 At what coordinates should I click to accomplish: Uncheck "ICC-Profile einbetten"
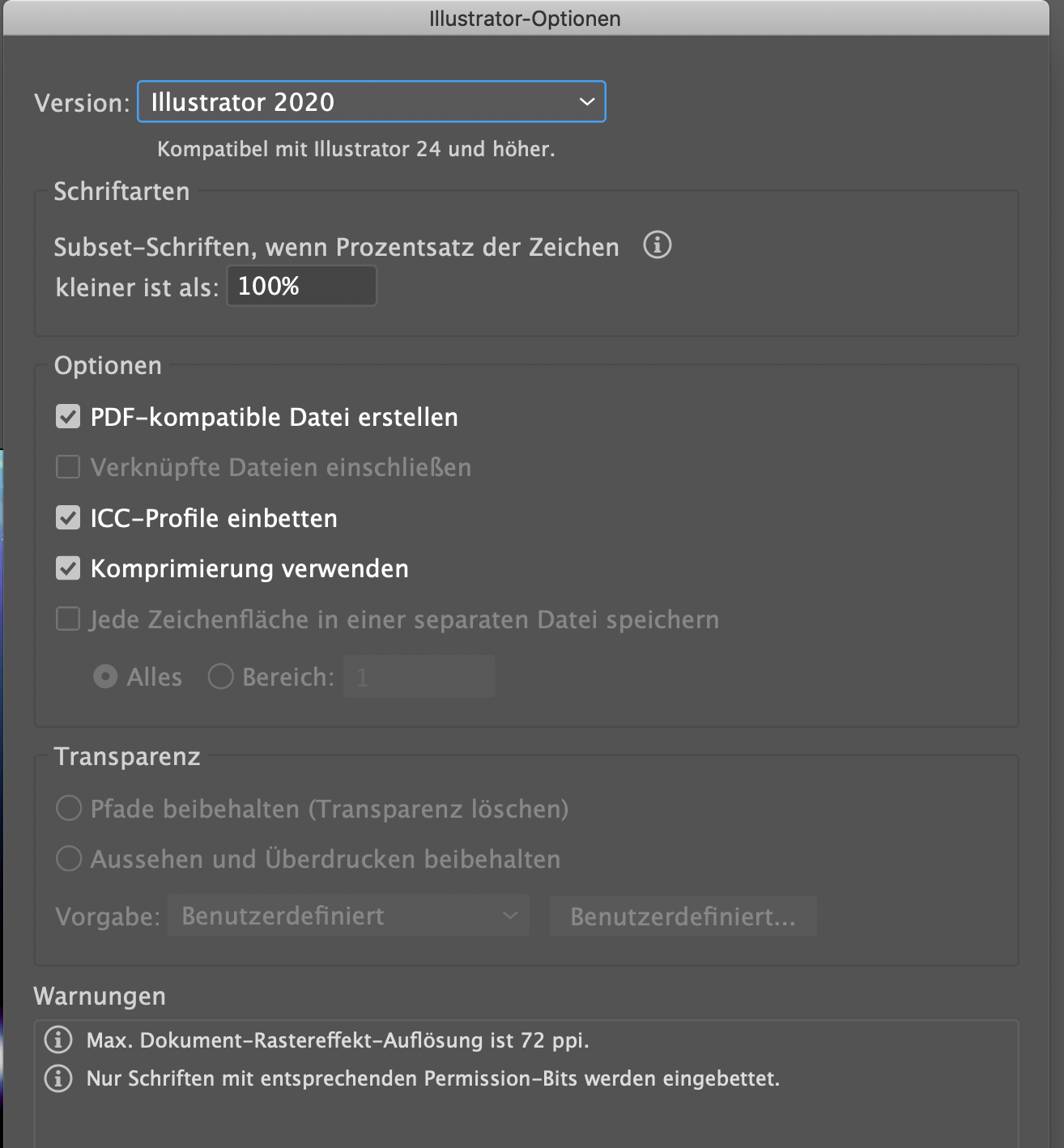point(68,518)
